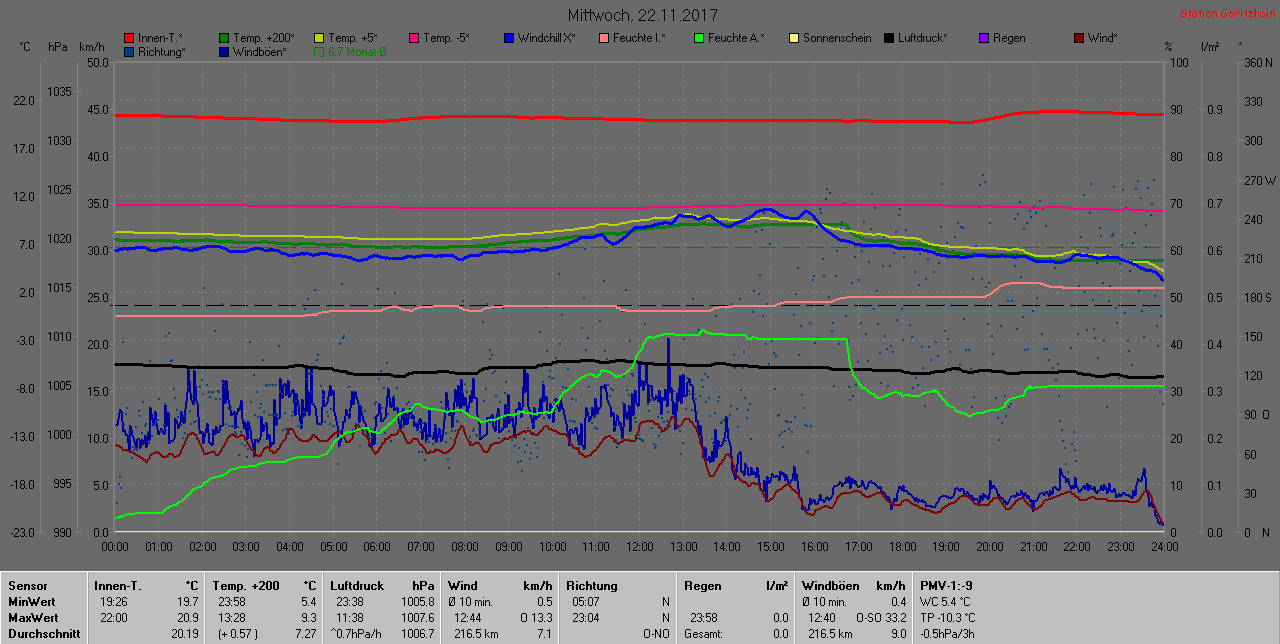Toggle the 6.7 Monat-Ø legend box
This screenshot has width=1280, height=644.
(319, 51)
